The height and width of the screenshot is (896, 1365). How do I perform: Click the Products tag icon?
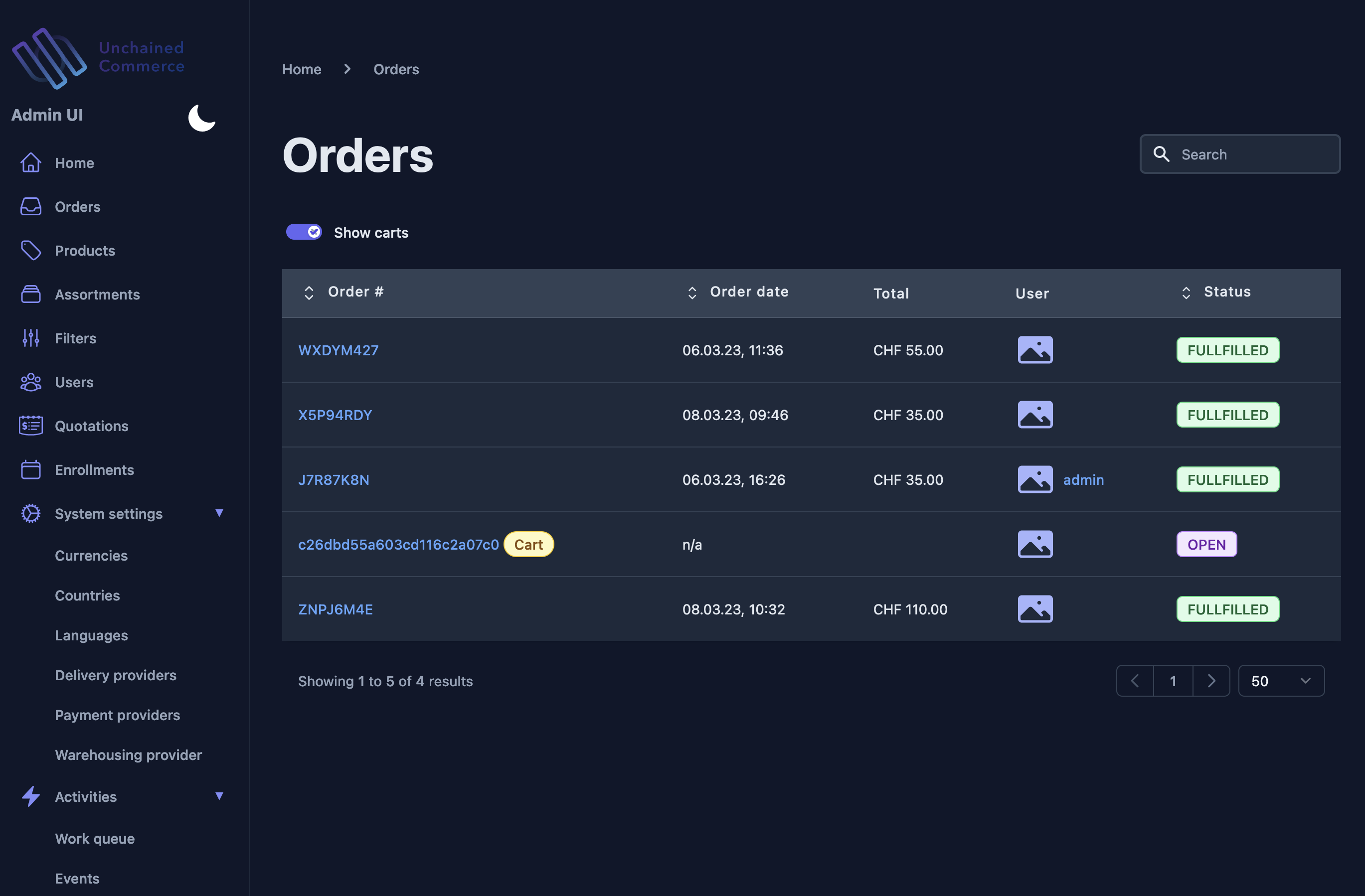pyautogui.click(x=31, y=251)
